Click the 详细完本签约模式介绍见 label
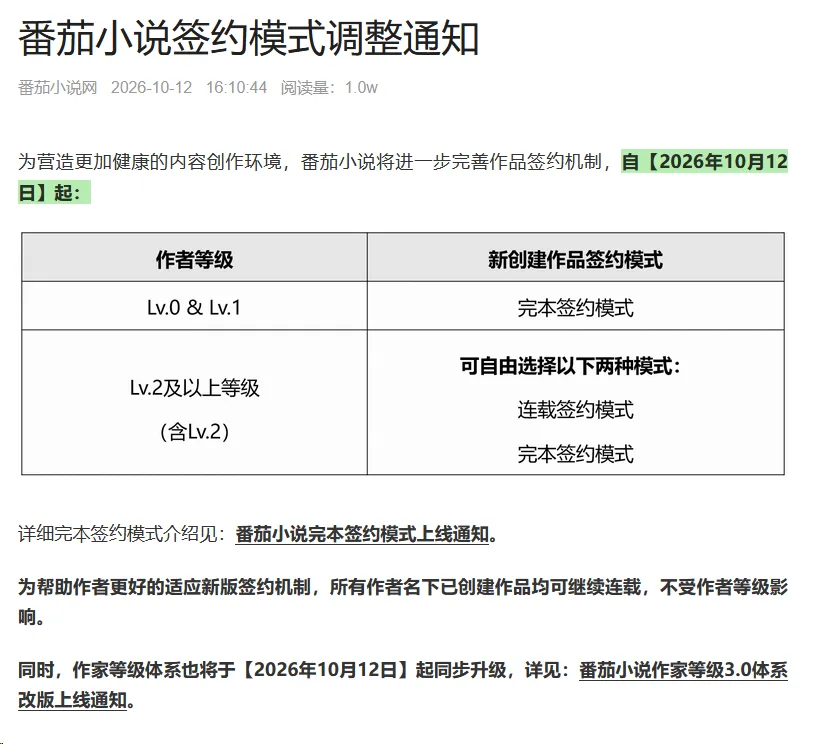This screenshot has width=814, height=744. tap(122, 534)
